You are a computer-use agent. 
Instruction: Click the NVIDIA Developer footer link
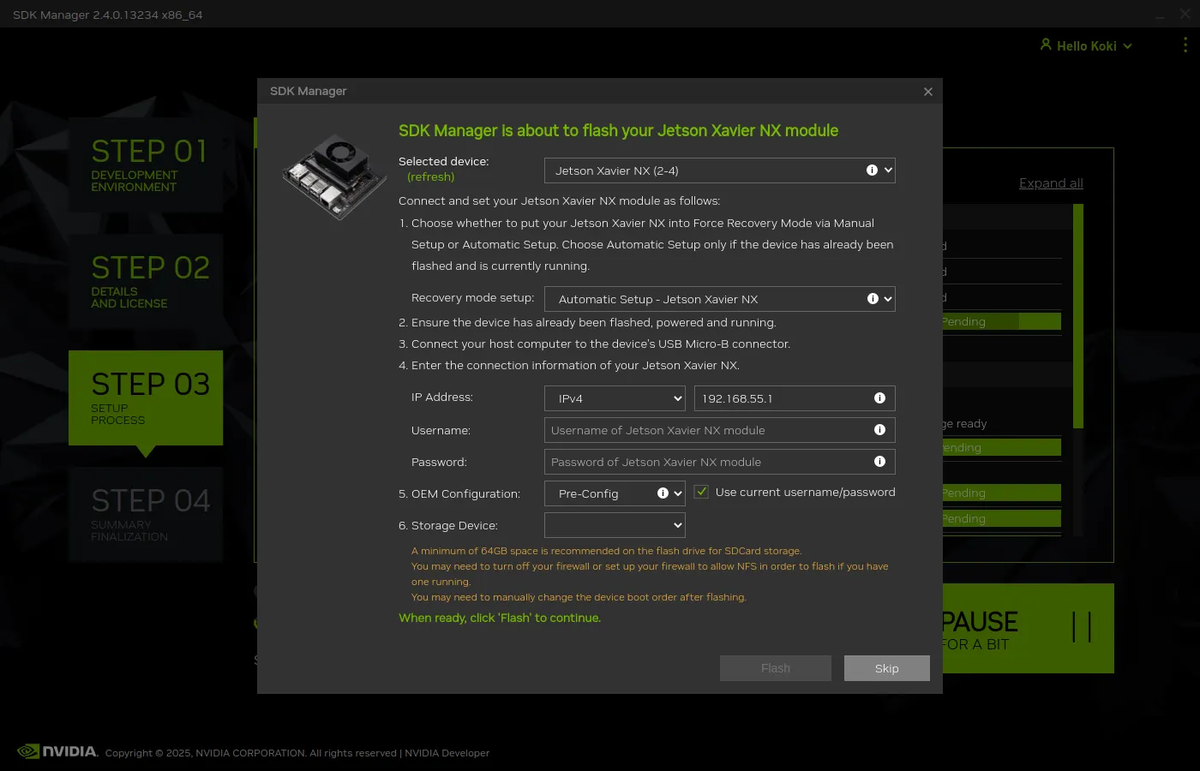[x=447, y=753]
